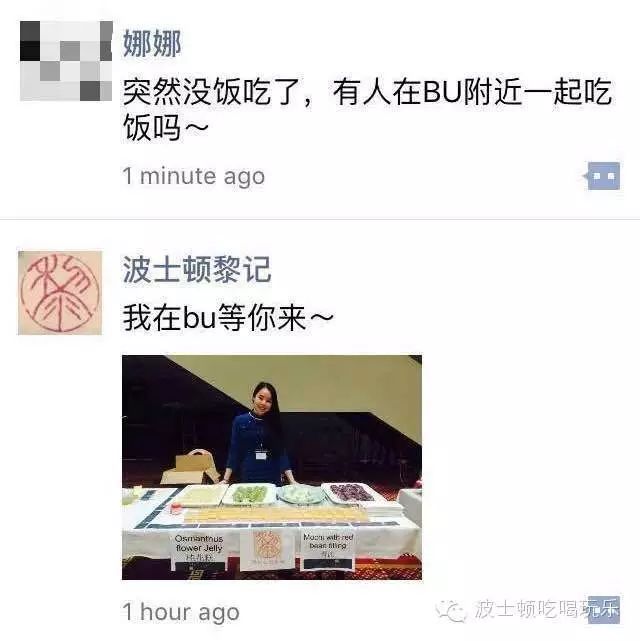Open the comment menu on 娜娜's post
Screen dimensions: 640x641
click(x=602, y=176)
